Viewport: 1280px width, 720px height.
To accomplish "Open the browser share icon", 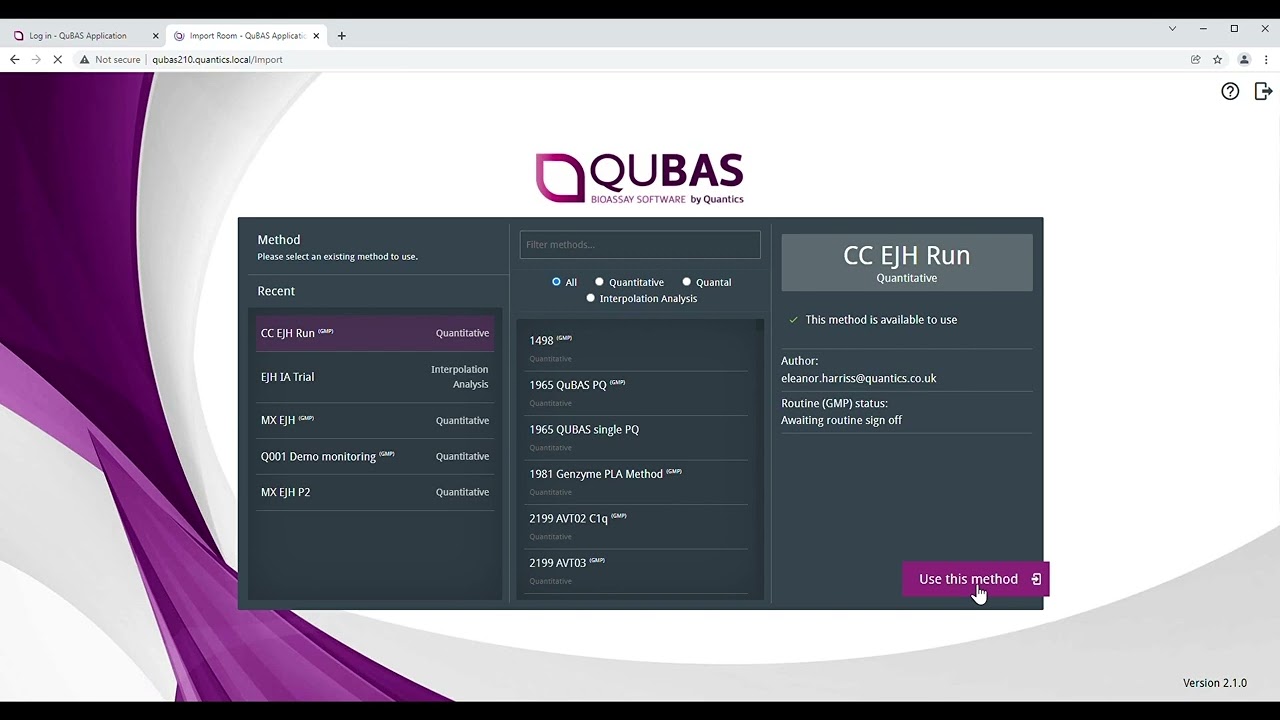I will pyautogui.click(x=1195, y=59).
